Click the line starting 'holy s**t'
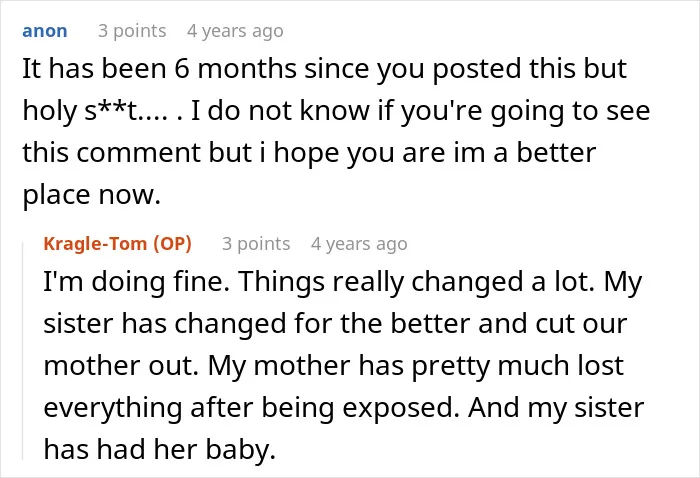Image resolution: width=700 pixels, height=478 pixels. click(336, 111)
